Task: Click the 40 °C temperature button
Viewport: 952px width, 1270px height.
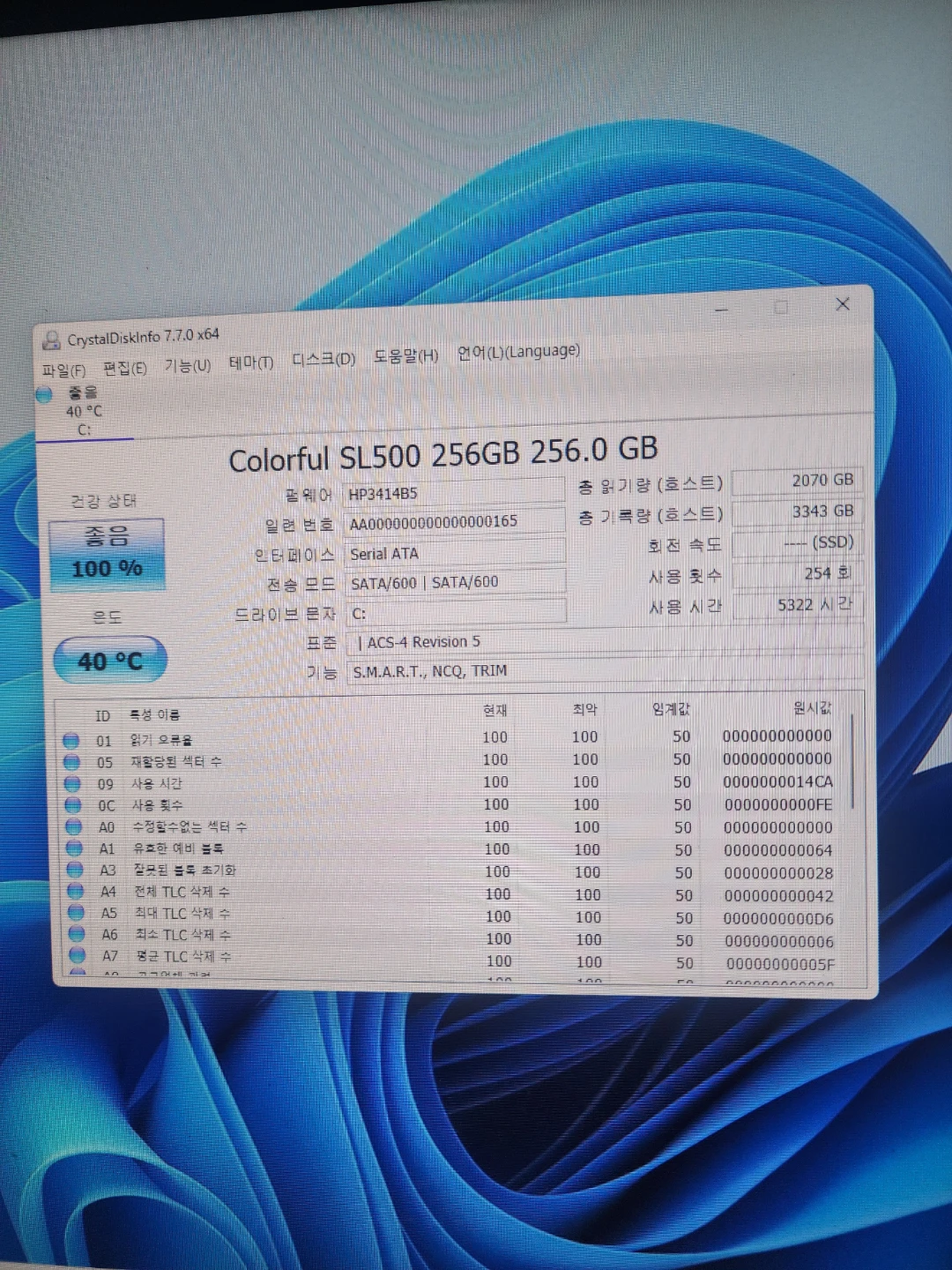Action: [x=110, y=661]
